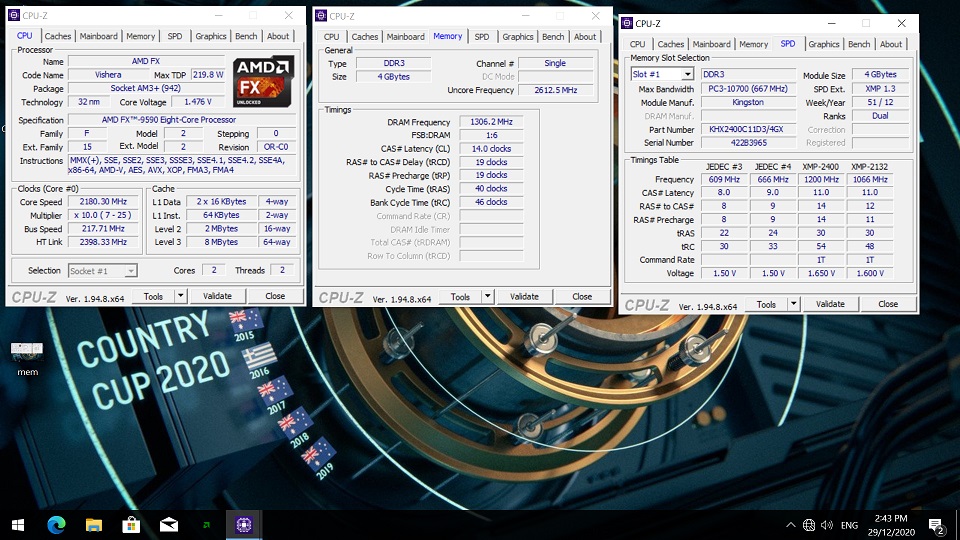Open the green taskbar app icon
Image resolution: width=960 pixels, height=540 pixels.
(x=206, y=525)
